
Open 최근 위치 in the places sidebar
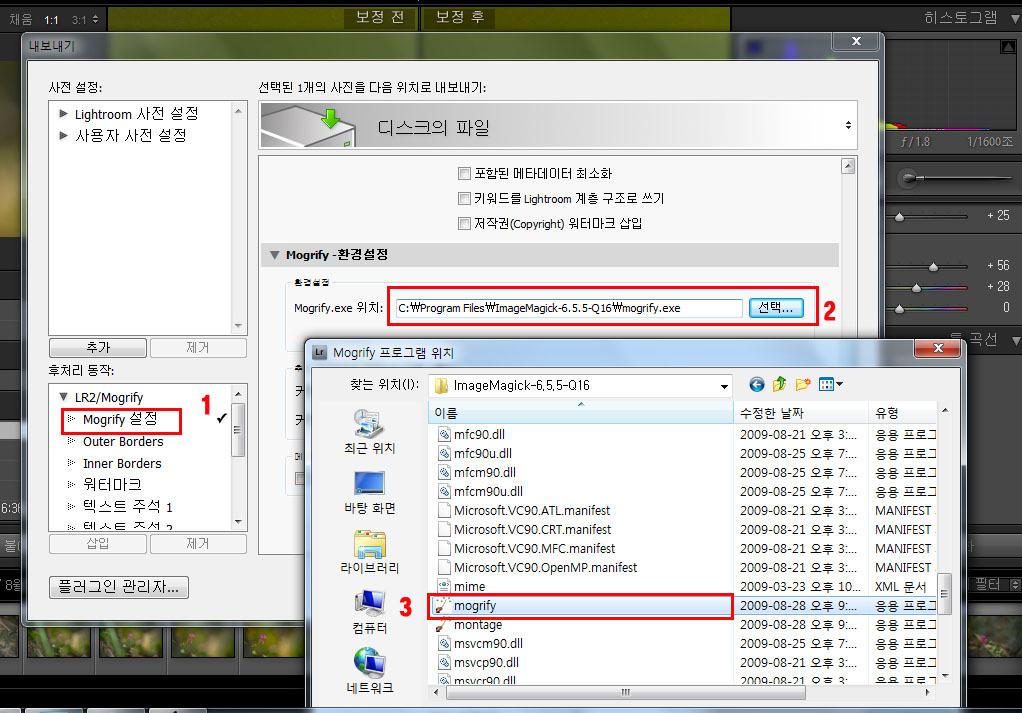(369, 430)
